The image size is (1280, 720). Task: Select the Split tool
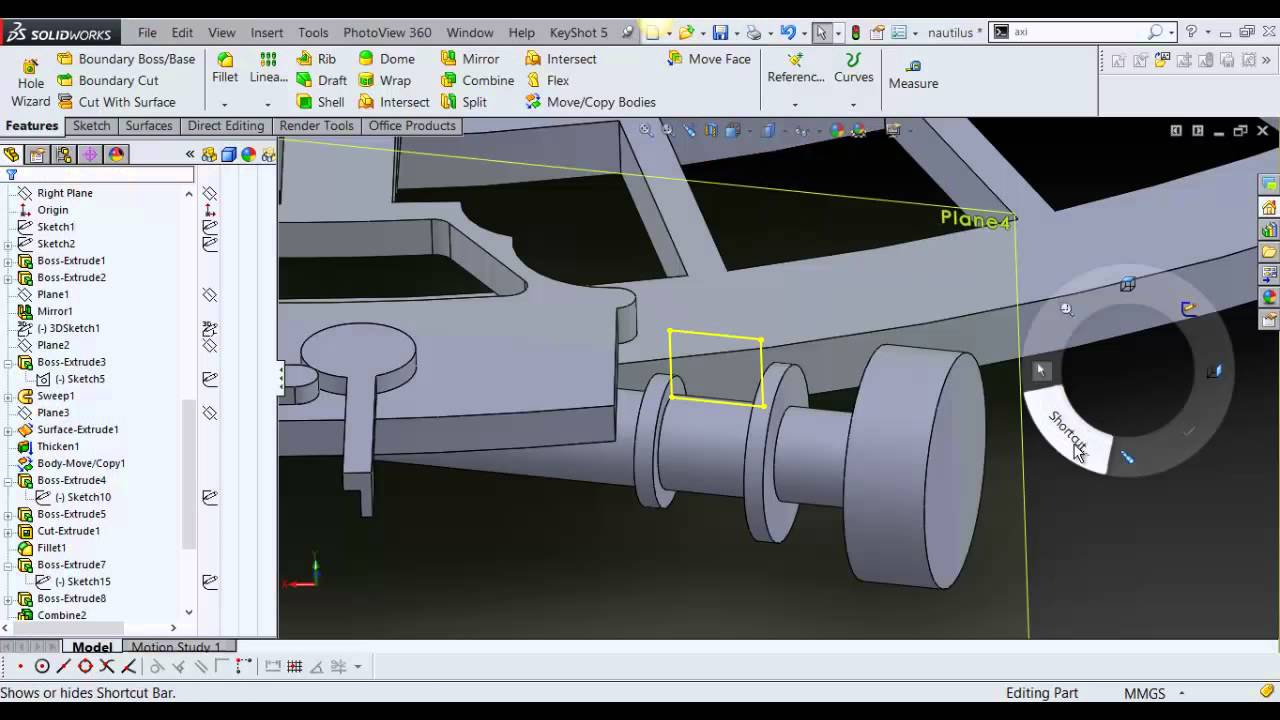pyautogui.click(x=463, y=102)
